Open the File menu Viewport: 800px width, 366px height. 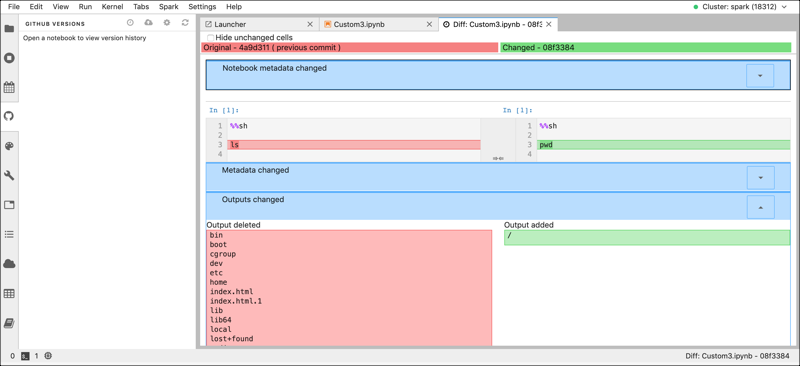(x=14, y=7)
